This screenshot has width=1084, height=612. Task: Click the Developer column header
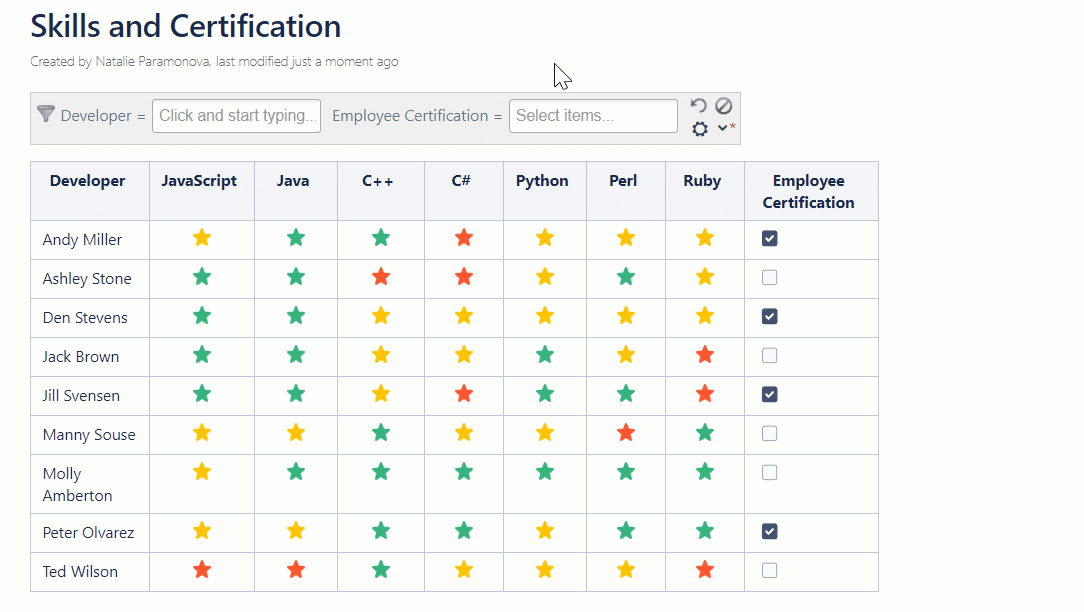[88, 181]
